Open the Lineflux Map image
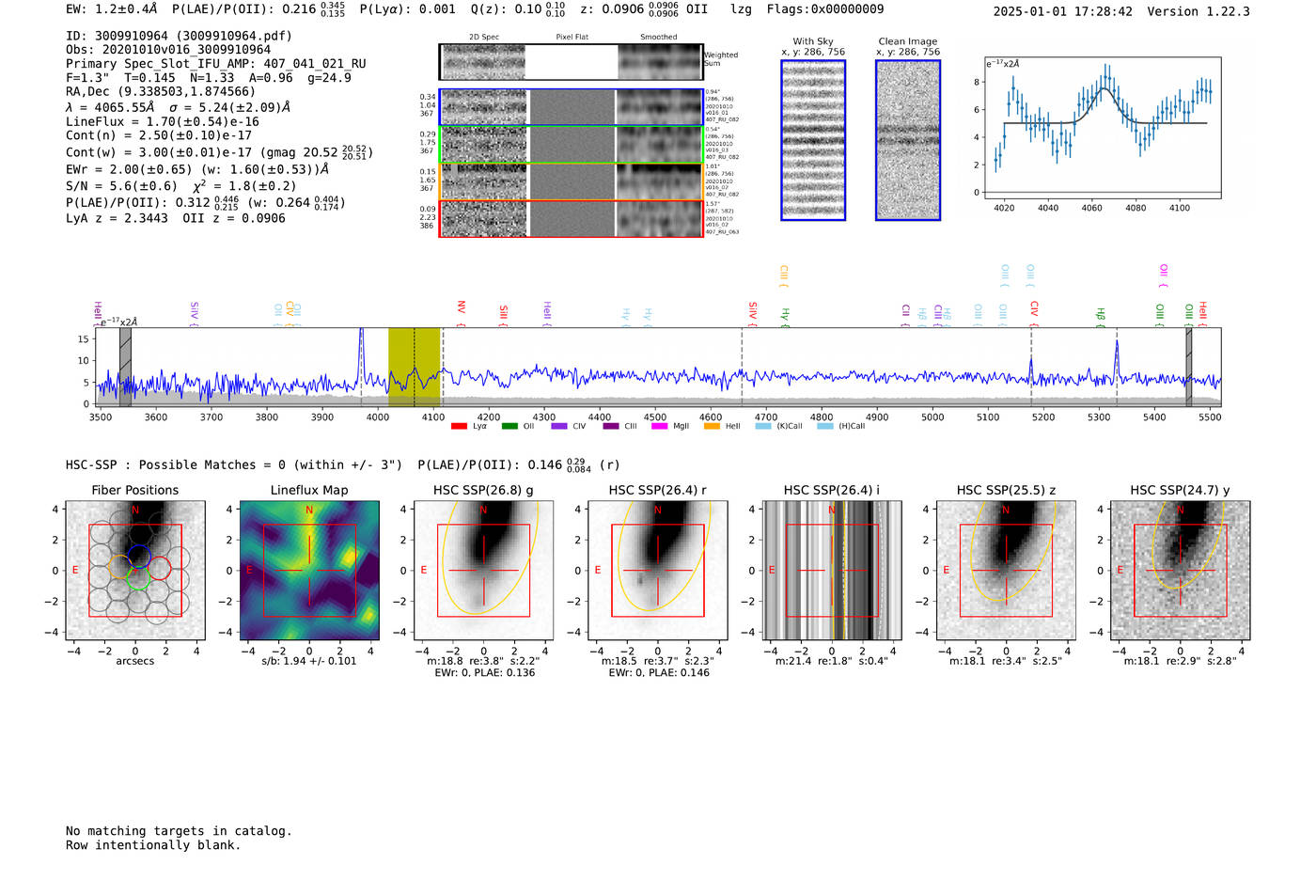This screenshot has width=1316, height=896. tap(309, 571)
